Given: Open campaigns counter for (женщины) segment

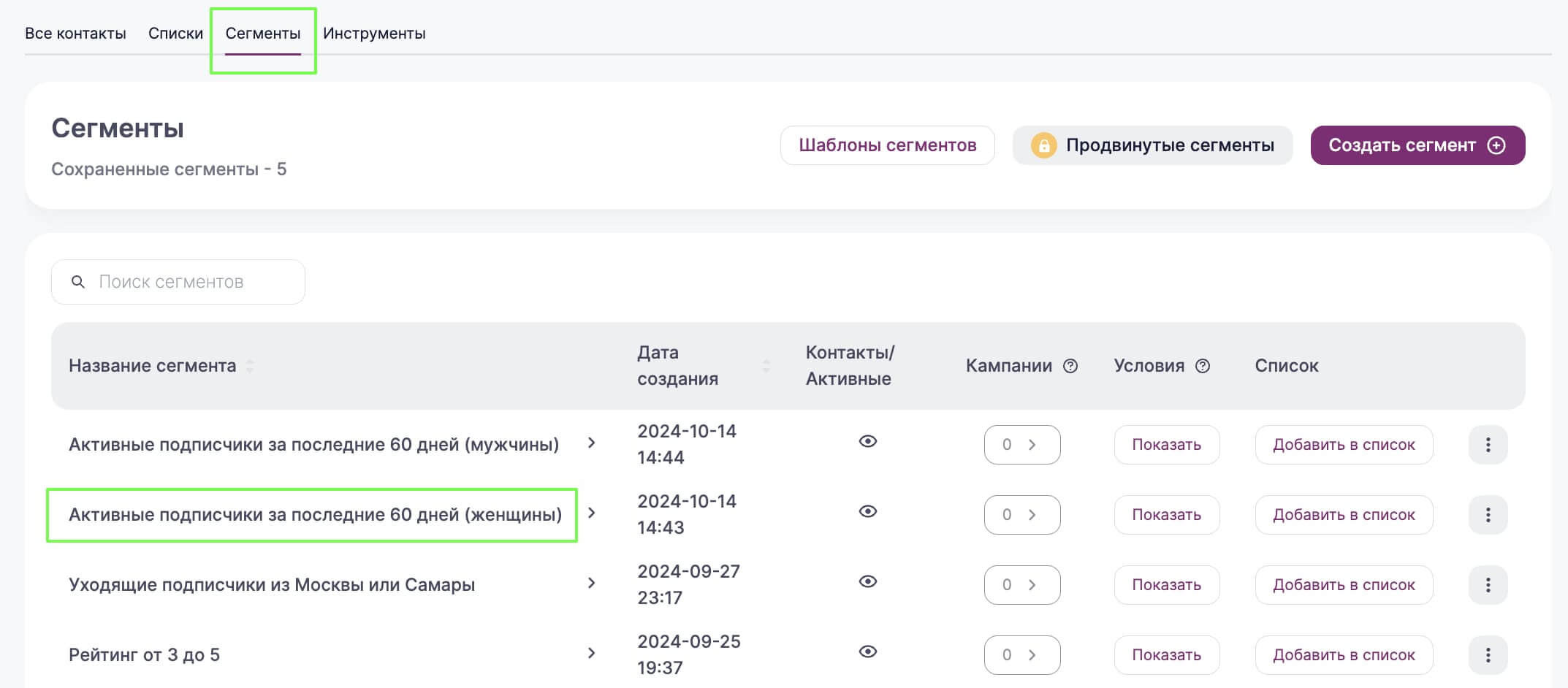Looking at the screenshot, I should click(x=1022, y=515).
